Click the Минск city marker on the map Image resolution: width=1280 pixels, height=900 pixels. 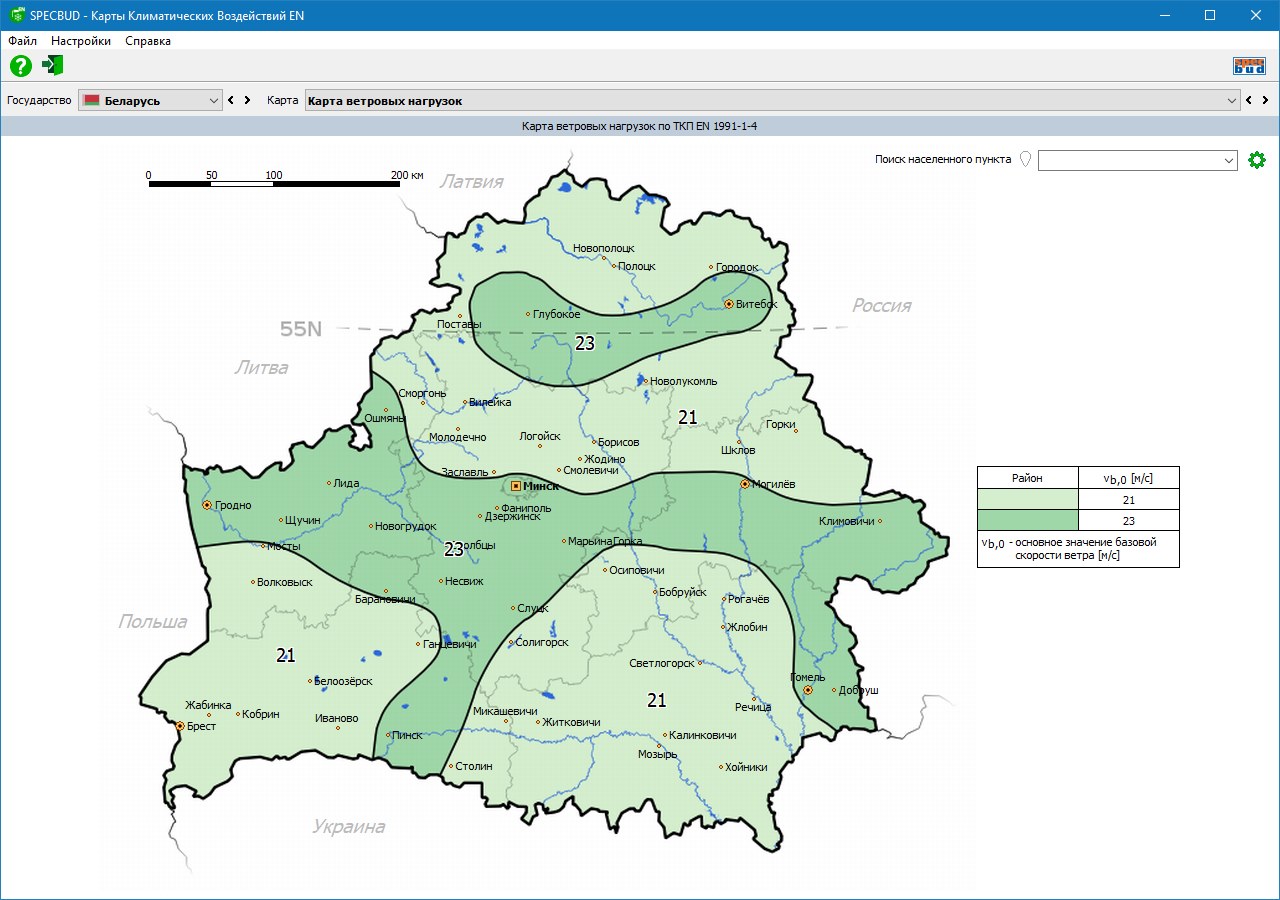[516, 486]
